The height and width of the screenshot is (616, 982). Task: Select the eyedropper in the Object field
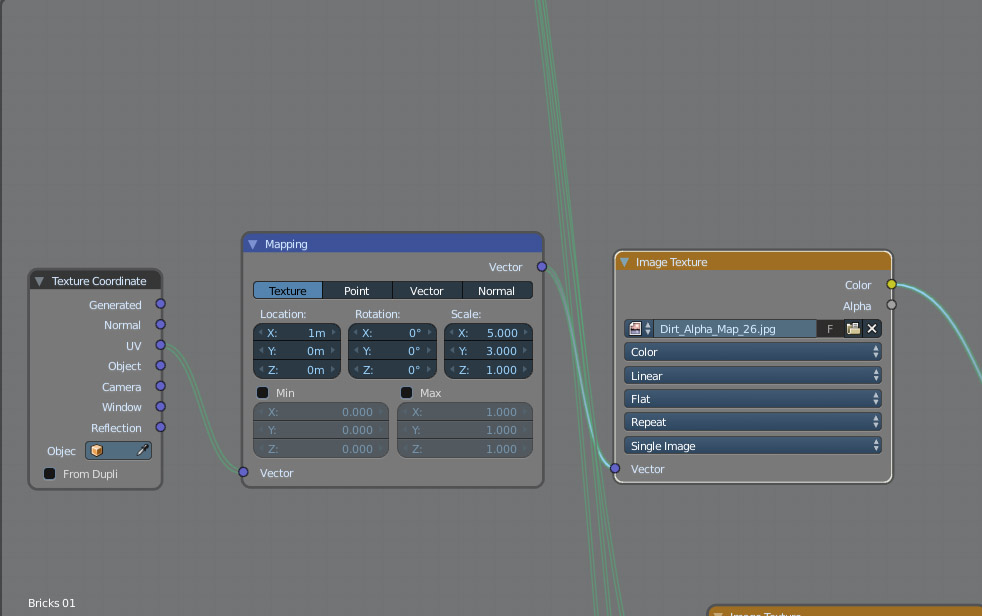point(140,451)
